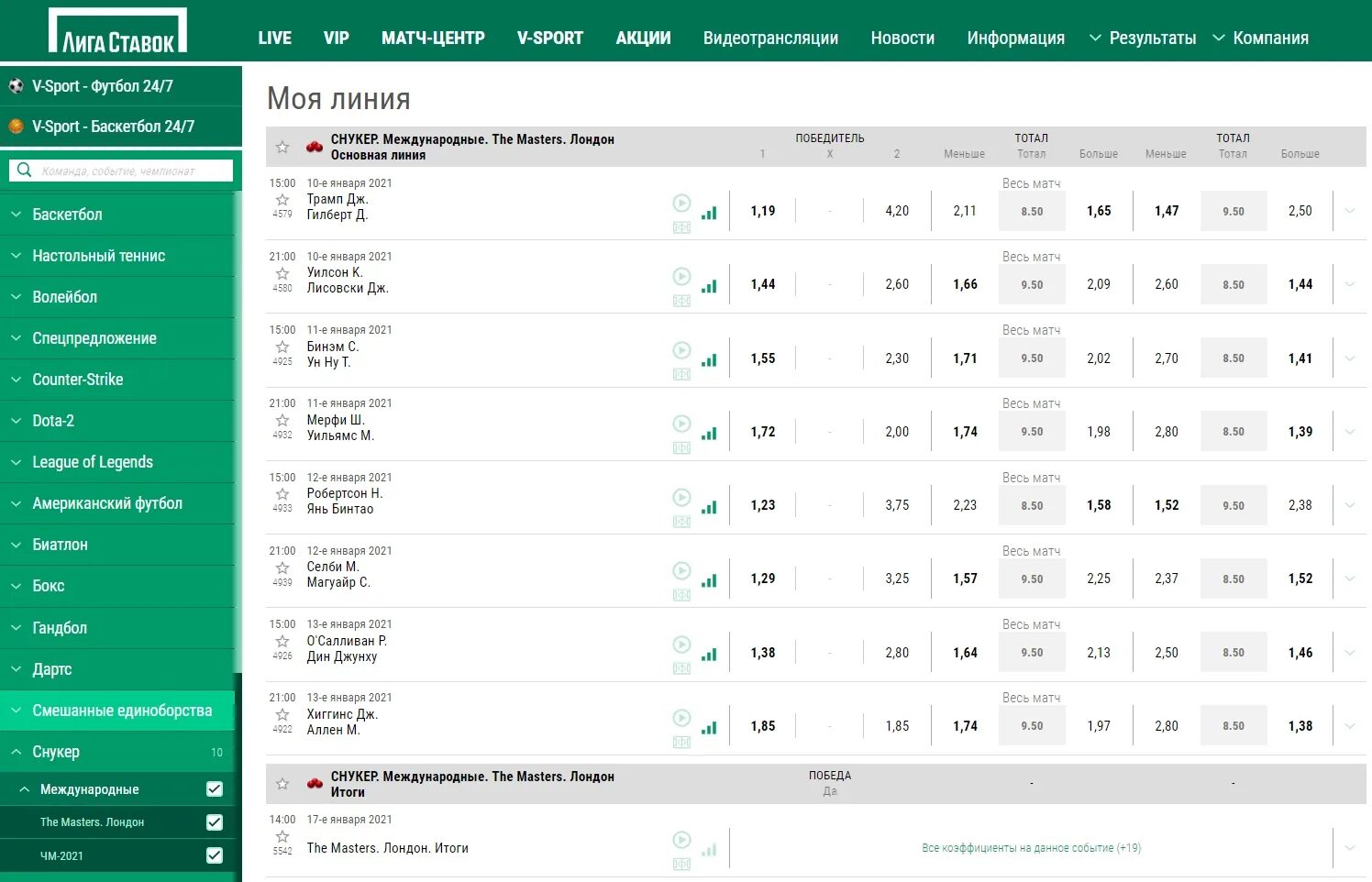Uncheck The Masters. Лондон checkbox
The image size is (1372, 882).
pyautogui.click(x=215, y=822)
